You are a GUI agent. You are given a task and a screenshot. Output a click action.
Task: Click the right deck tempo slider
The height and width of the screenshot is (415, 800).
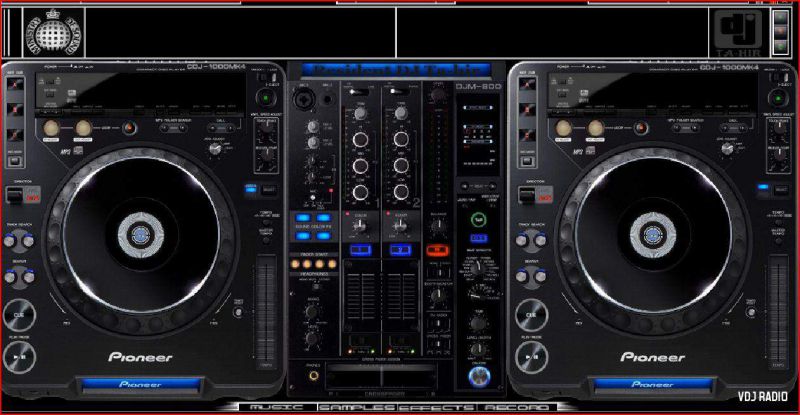pyautogui.click(x=778, y=312)
